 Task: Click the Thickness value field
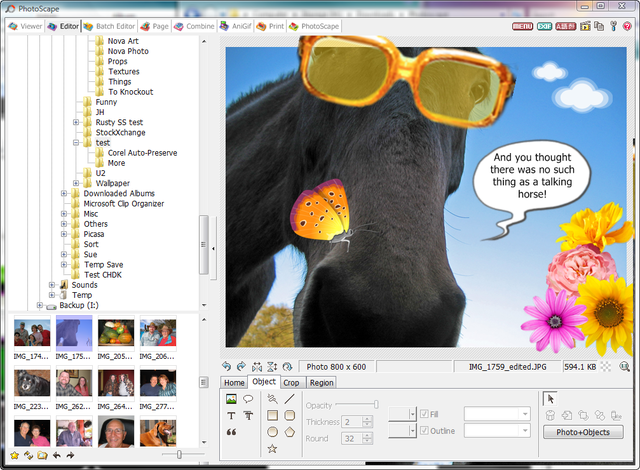pos(353,422)
